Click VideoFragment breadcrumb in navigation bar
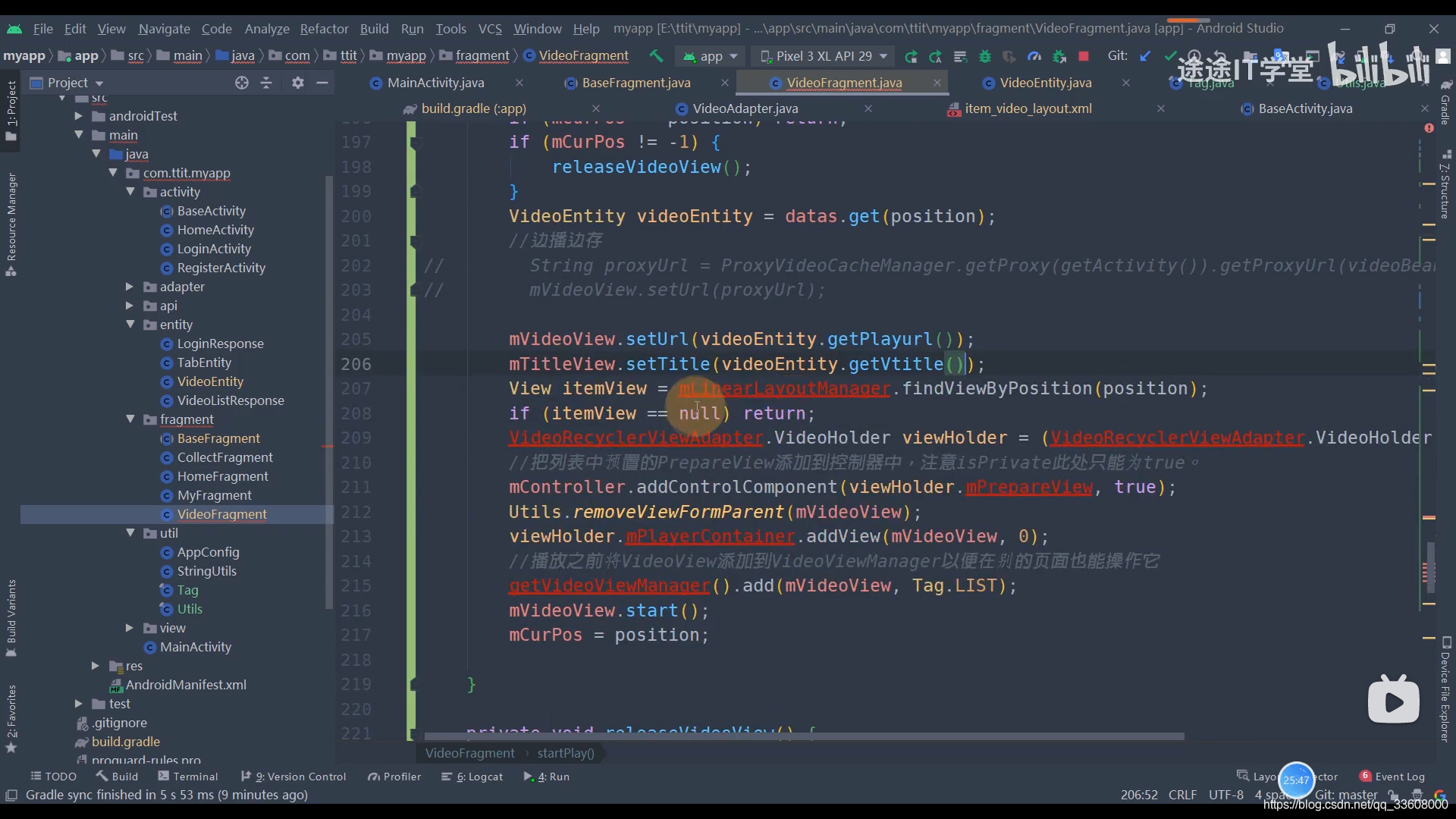1456x819 pixels. (576, 55)
